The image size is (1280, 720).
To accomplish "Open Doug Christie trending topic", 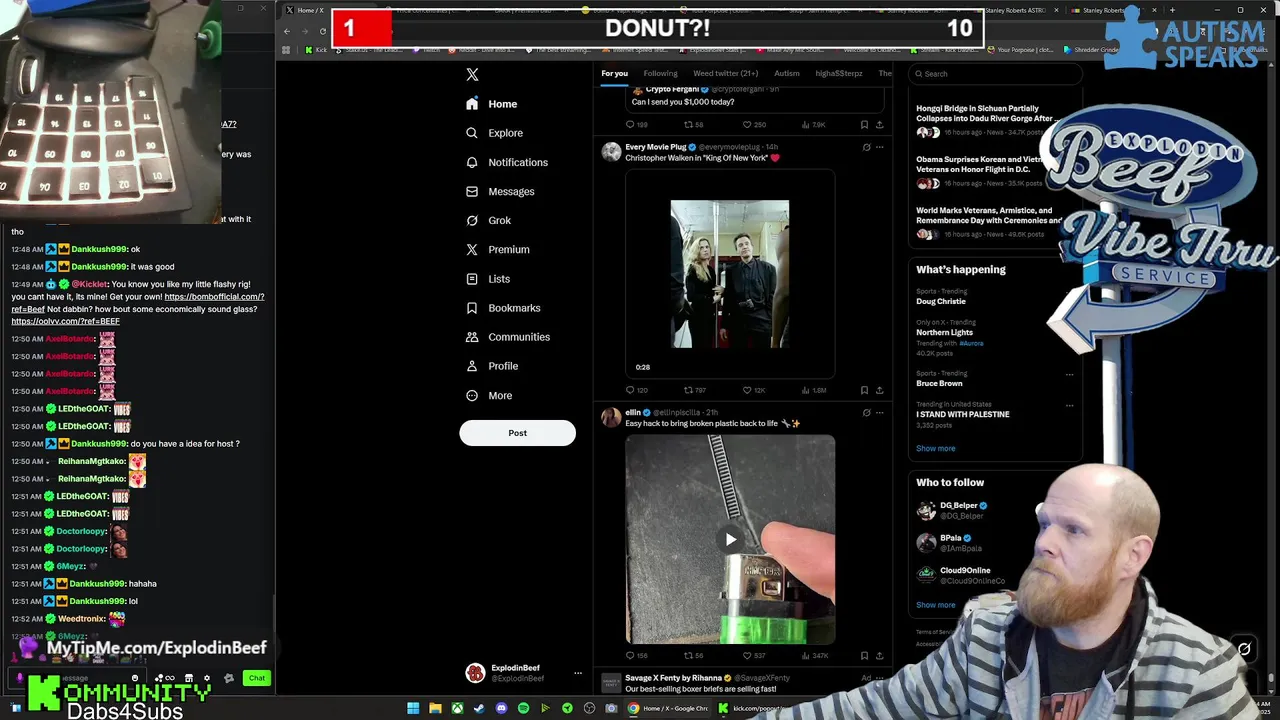I will (940, 301).
